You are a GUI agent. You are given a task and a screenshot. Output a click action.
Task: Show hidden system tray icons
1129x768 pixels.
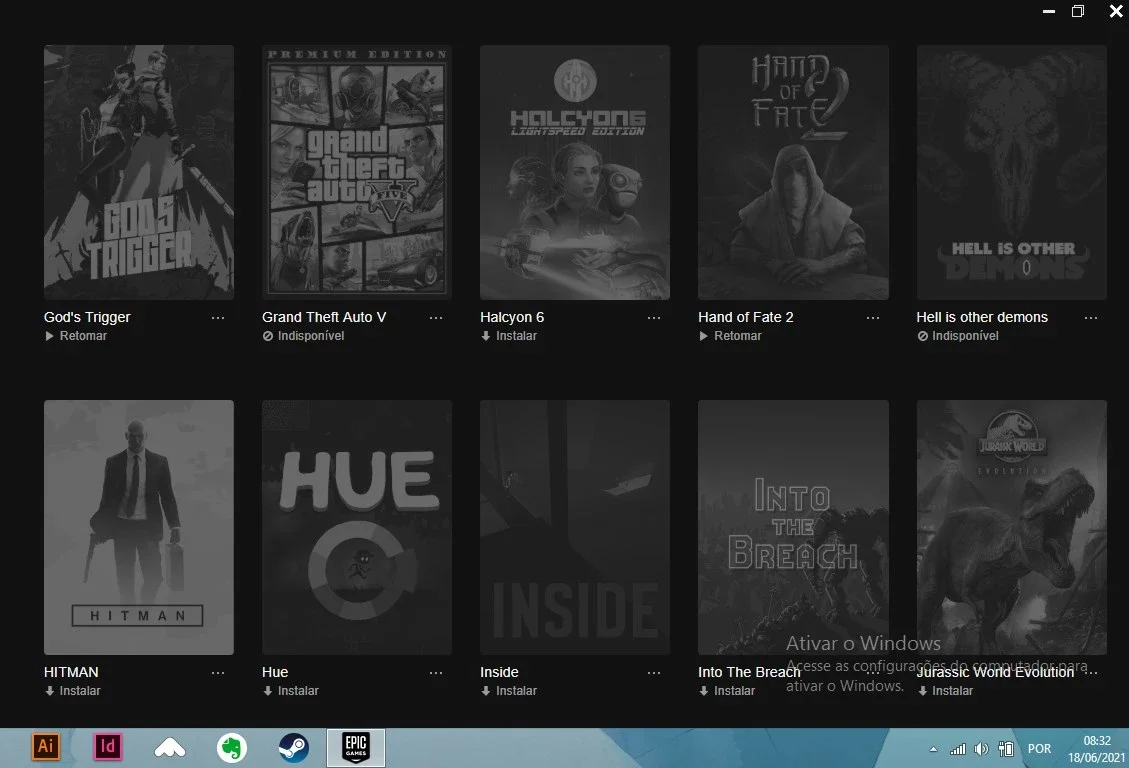pyautogui.click(x=933, y=749)
